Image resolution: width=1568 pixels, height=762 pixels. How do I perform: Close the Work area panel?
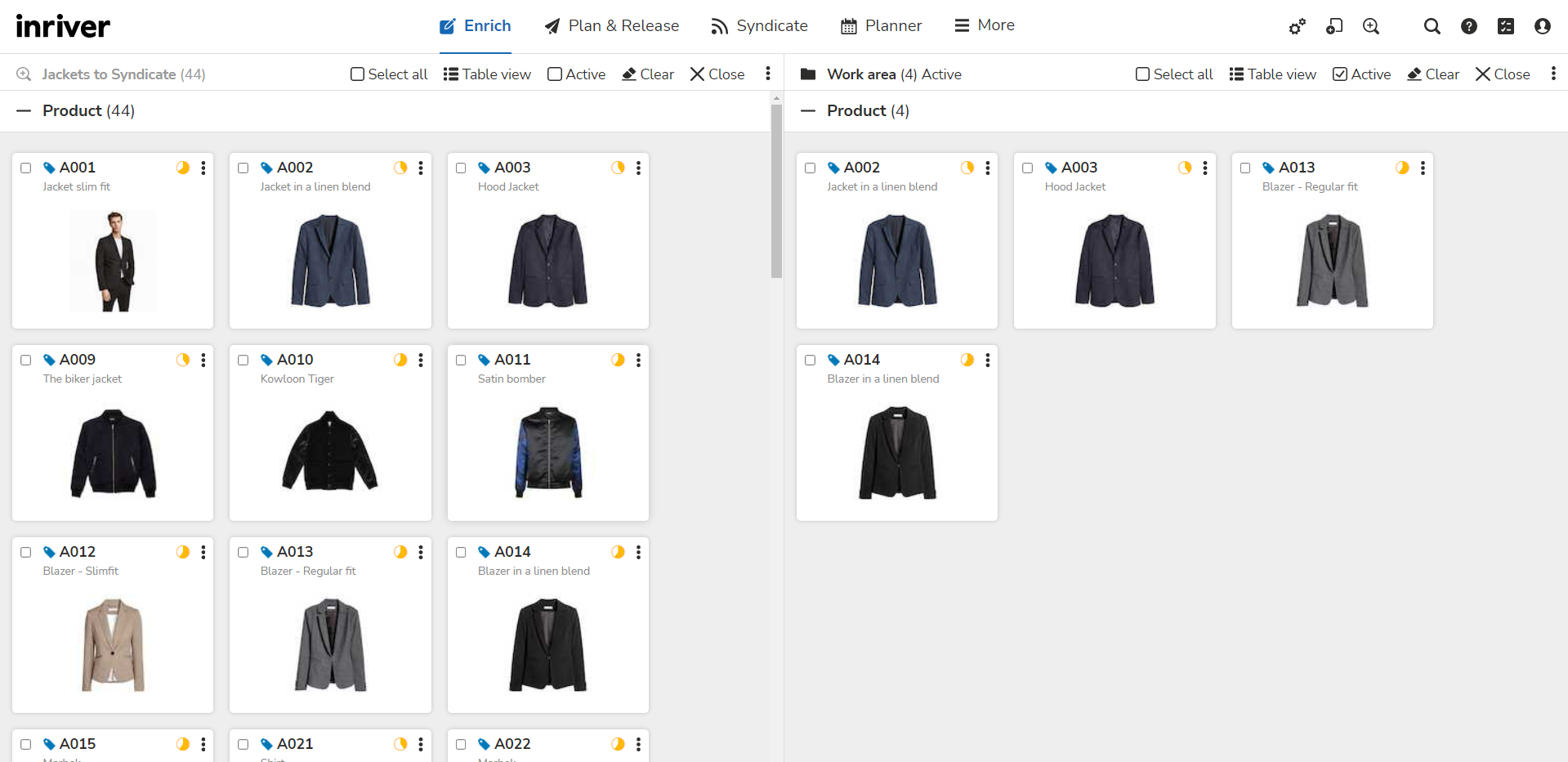tap(1503, 74)
